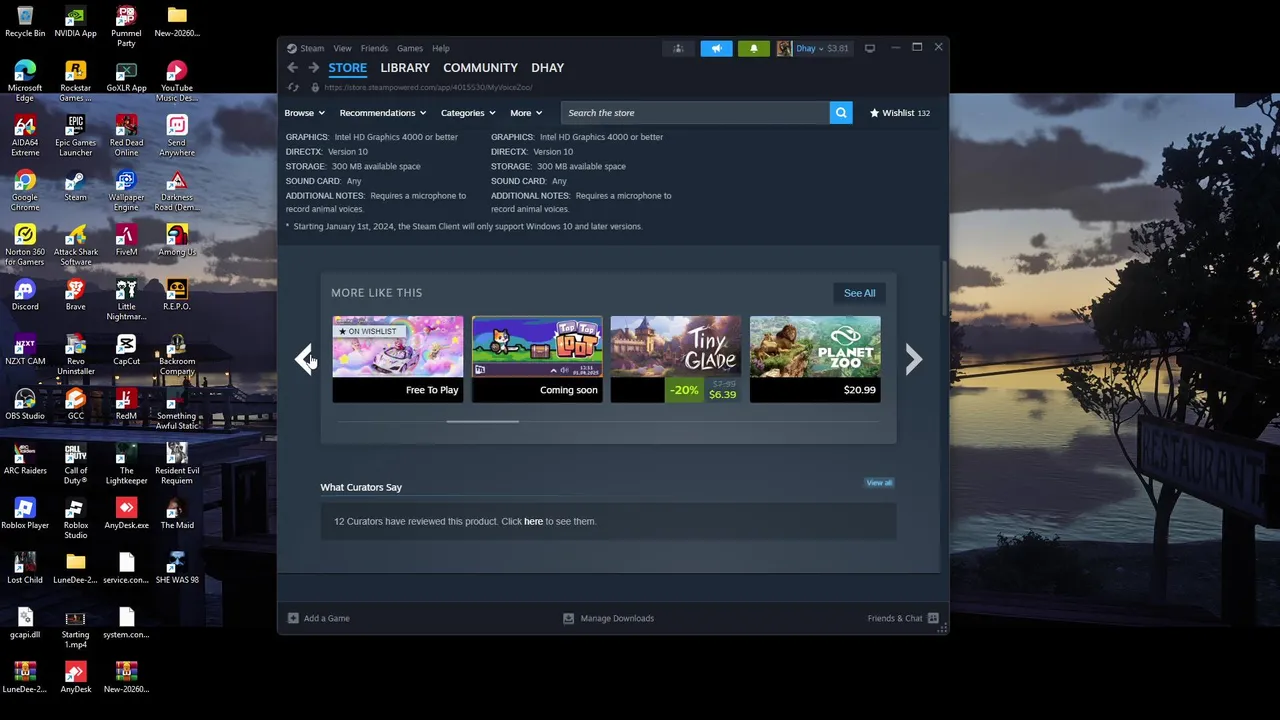Go back with Steam's back arrow
Screen dimensions: 1280x720
(292, 68)
